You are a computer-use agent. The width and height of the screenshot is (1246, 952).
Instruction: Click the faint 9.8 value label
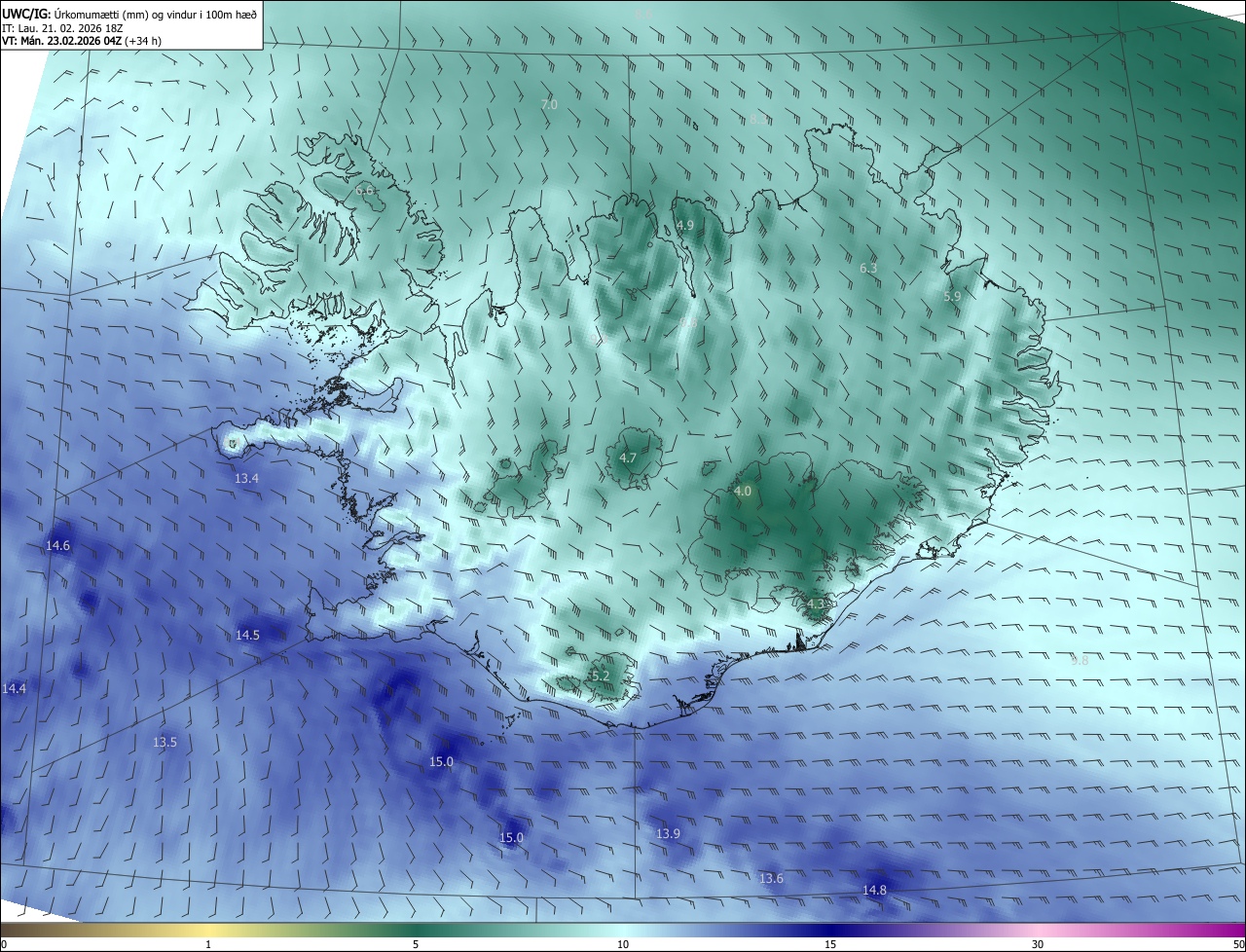(x=1080, y=660)
